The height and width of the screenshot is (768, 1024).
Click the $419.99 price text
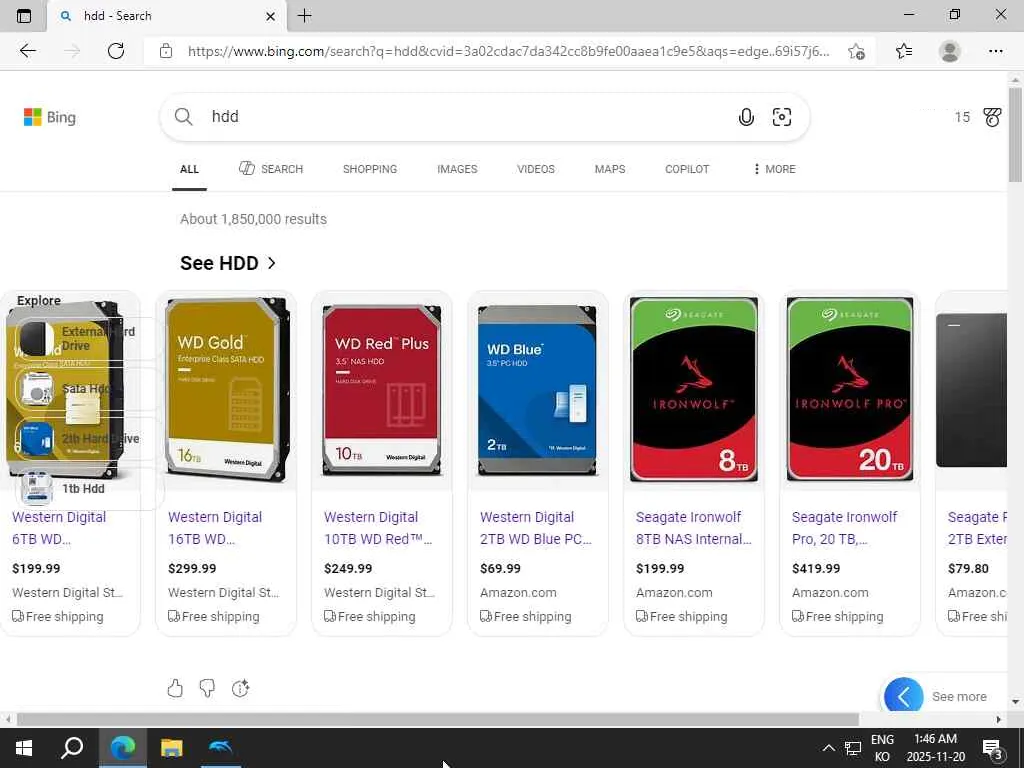tap(816, 569)
